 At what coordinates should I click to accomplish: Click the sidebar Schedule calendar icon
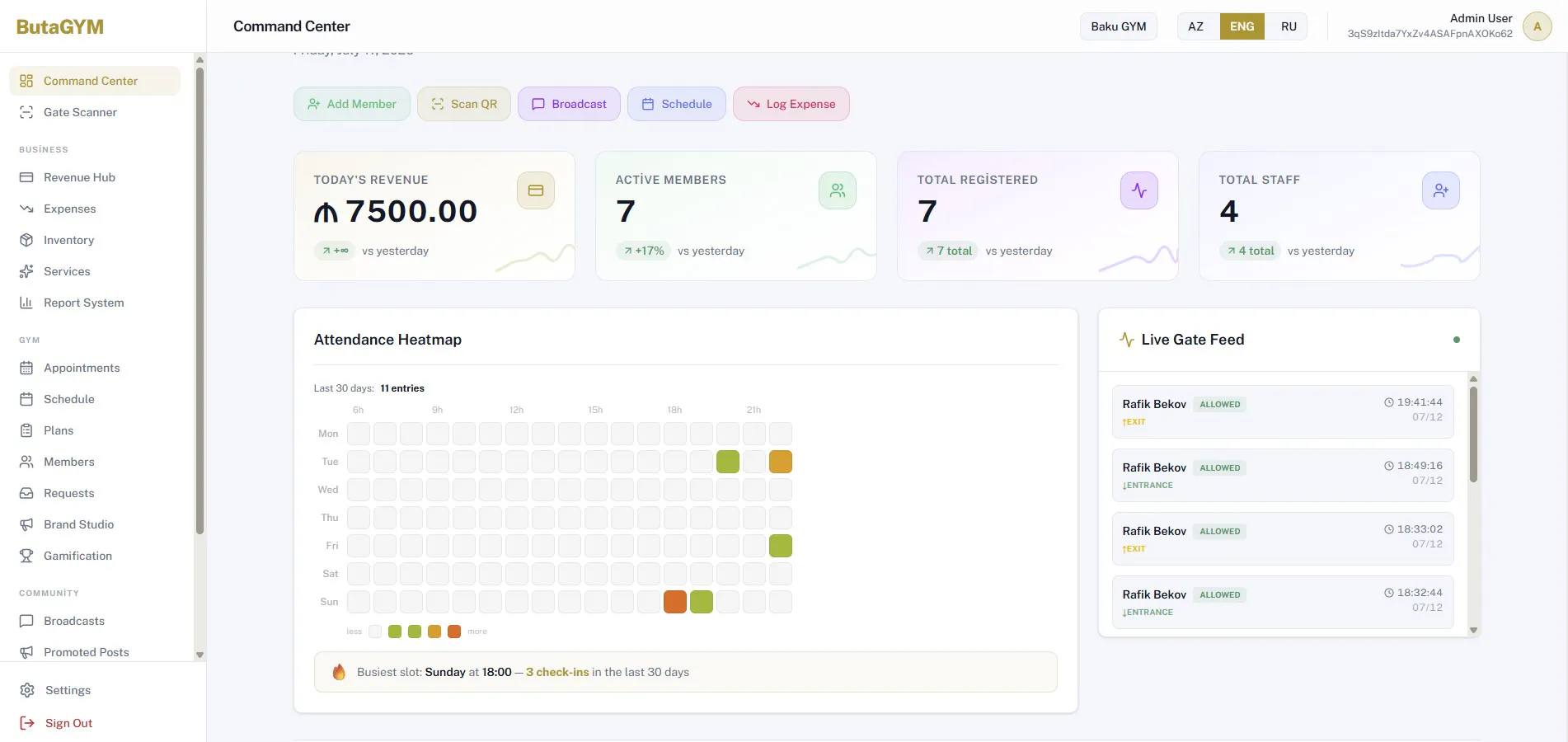(26, 399)
